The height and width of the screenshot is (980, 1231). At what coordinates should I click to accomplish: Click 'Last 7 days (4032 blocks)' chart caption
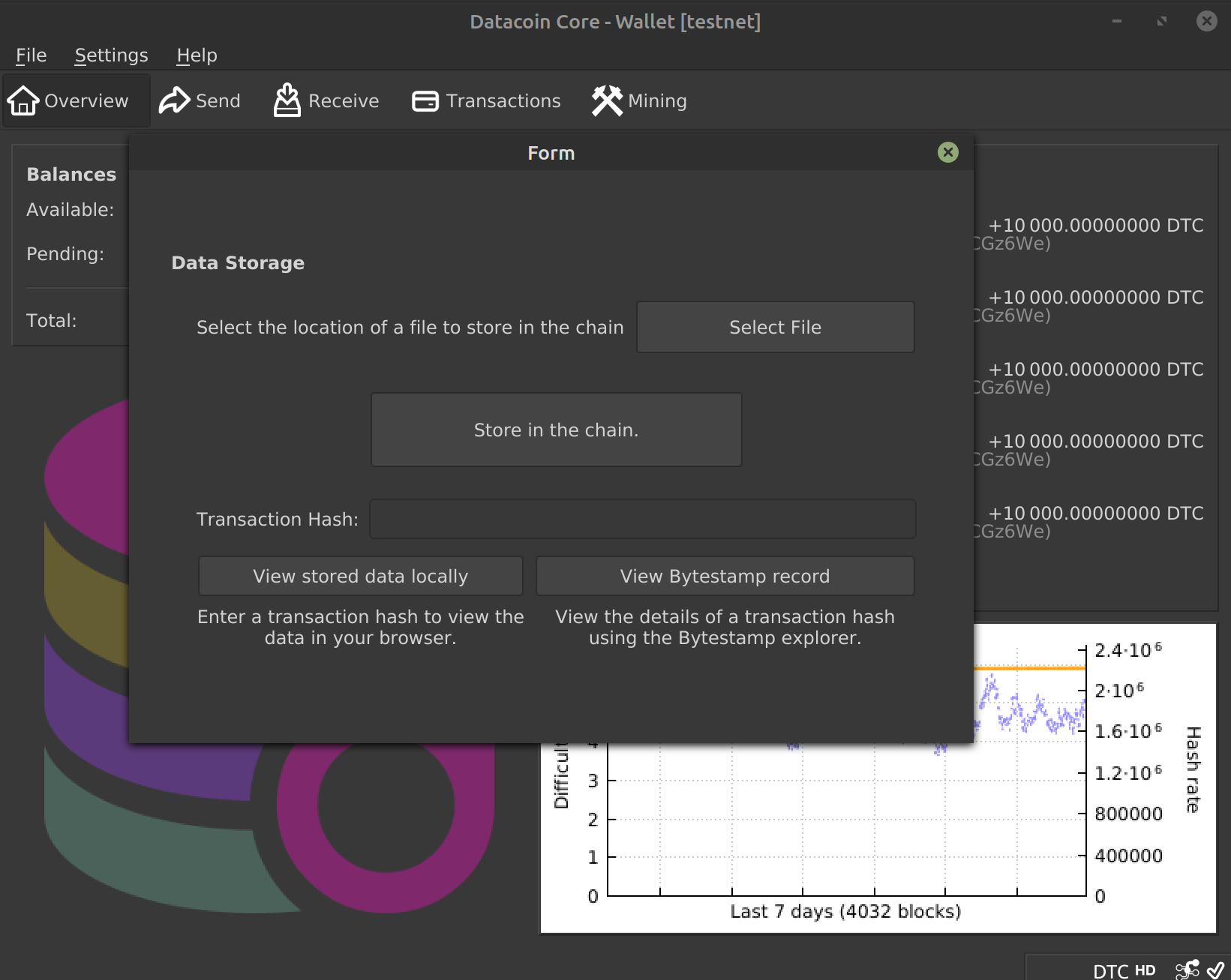pyautogui.click(x=845, y=911)
